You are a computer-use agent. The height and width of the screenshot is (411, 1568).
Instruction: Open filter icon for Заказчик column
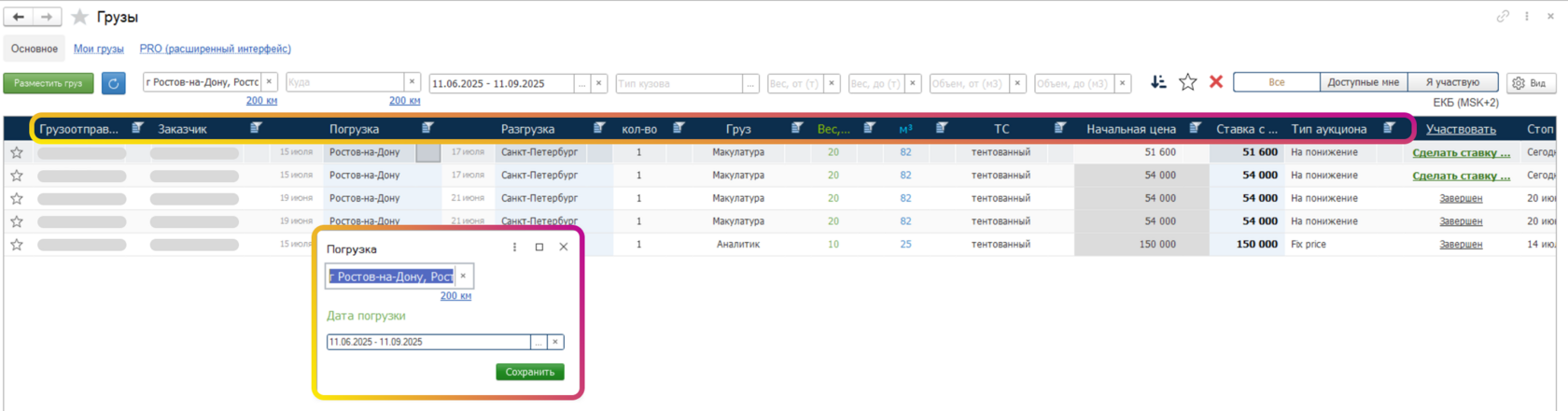tap(256, 128)
